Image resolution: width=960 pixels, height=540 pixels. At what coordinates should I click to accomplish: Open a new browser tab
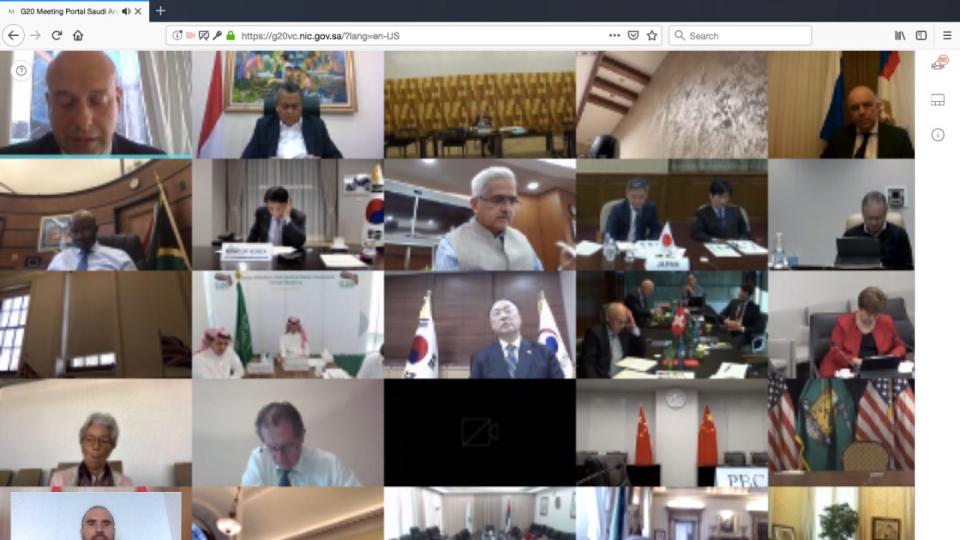coord(160,10)
